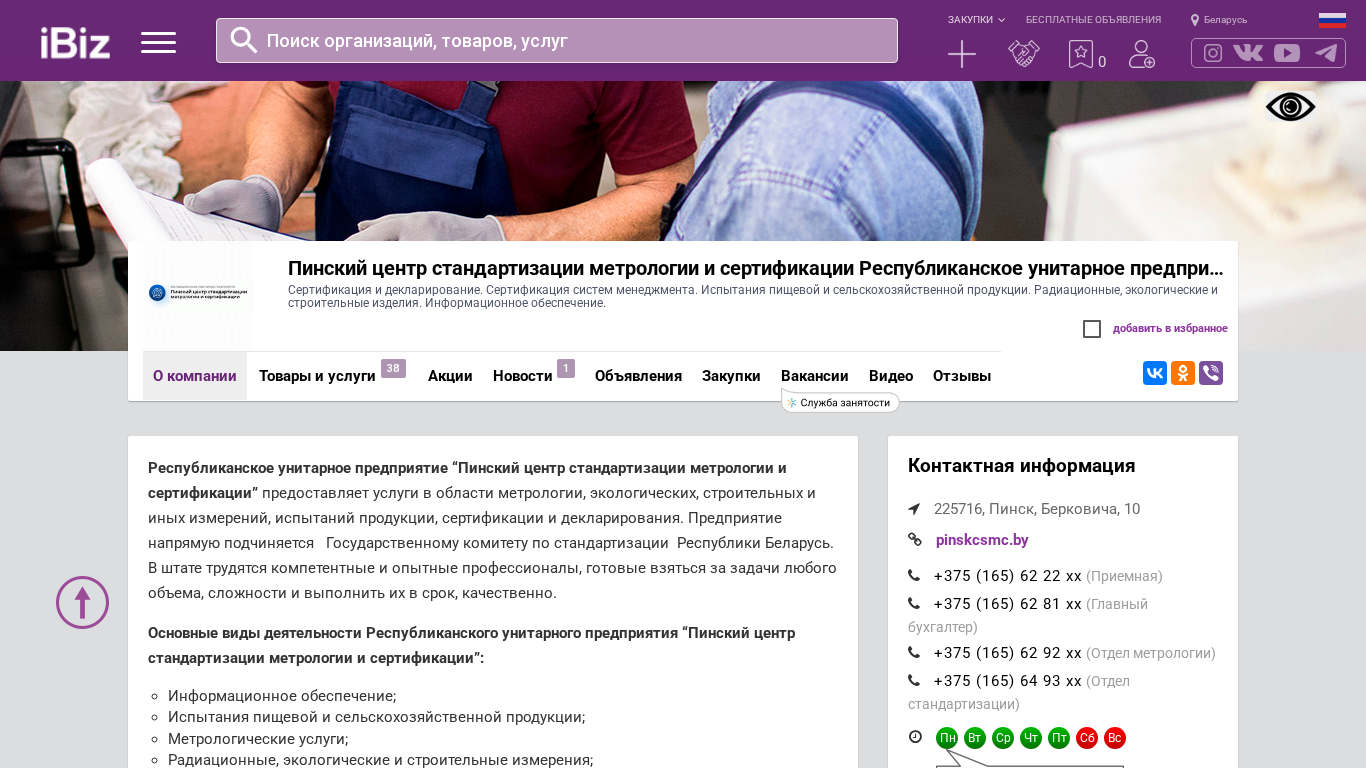
Task: Click the Контактная информация heading
Action: (x=1022, y=466)
